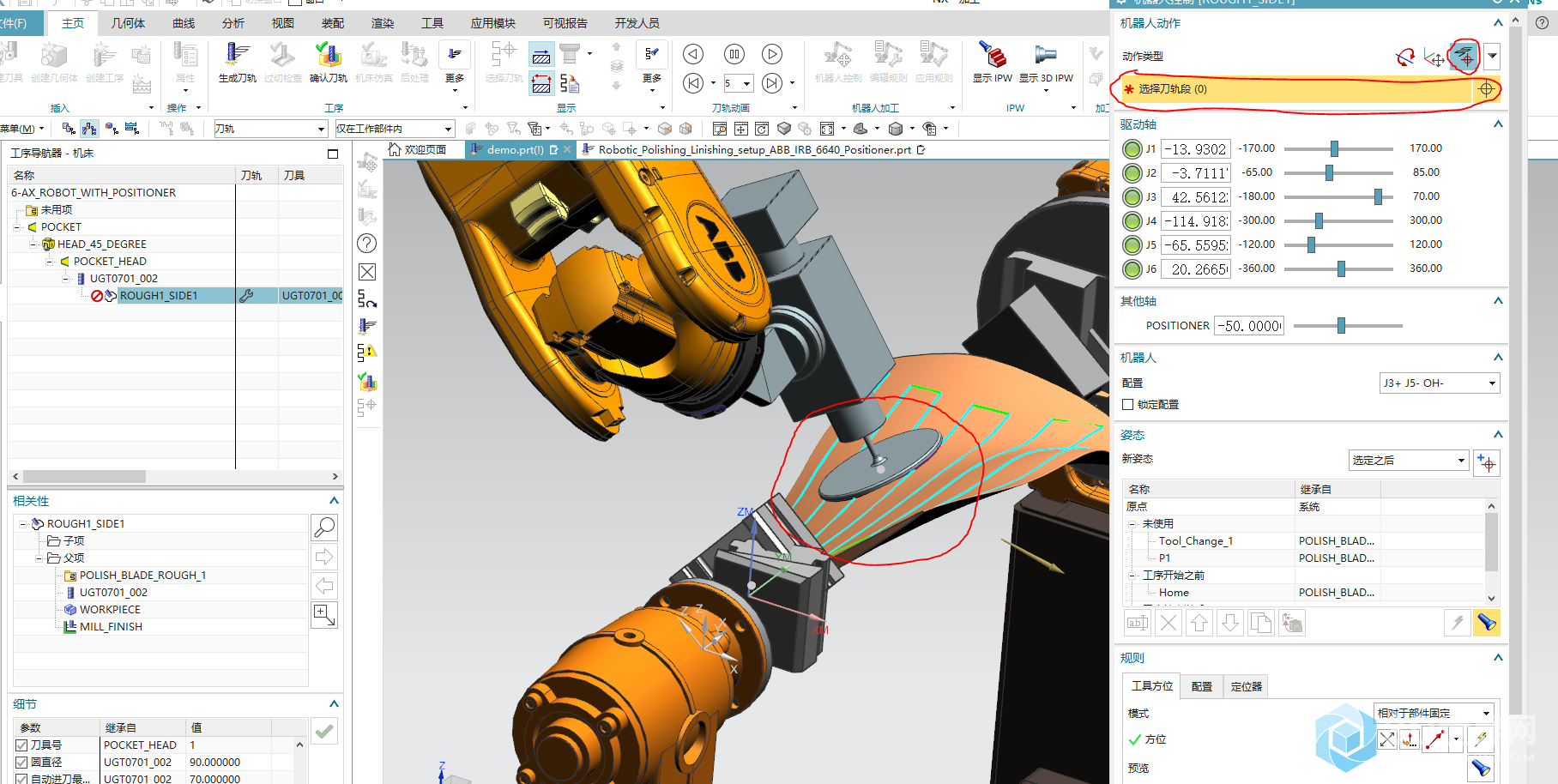The image size is (1558, 784).
Task: Click the J3 axis slider handle
Action: point(1379,197)
